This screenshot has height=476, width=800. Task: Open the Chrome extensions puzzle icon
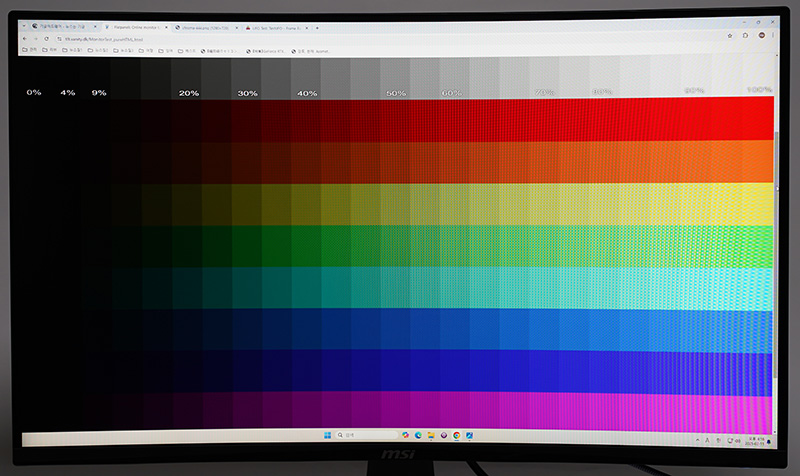coord(745,35)
